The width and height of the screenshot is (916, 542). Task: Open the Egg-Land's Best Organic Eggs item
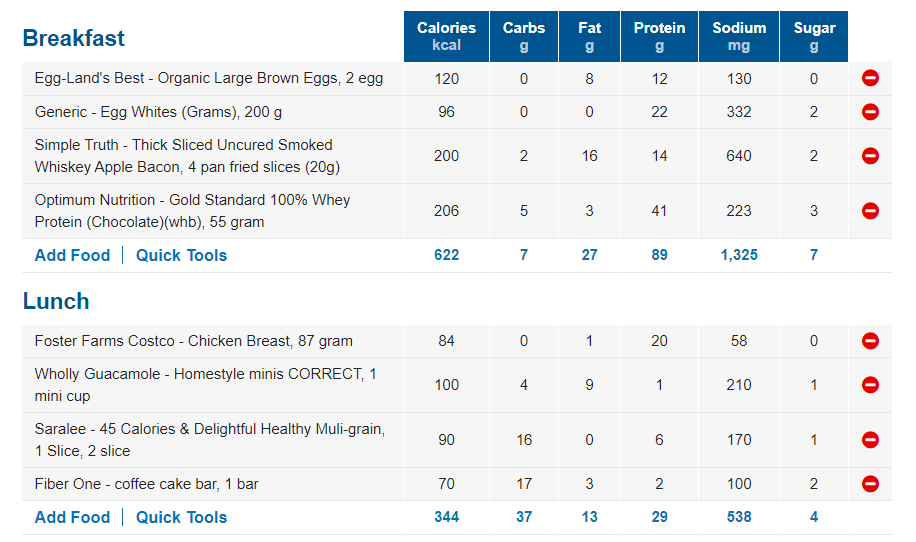[208, 79]
